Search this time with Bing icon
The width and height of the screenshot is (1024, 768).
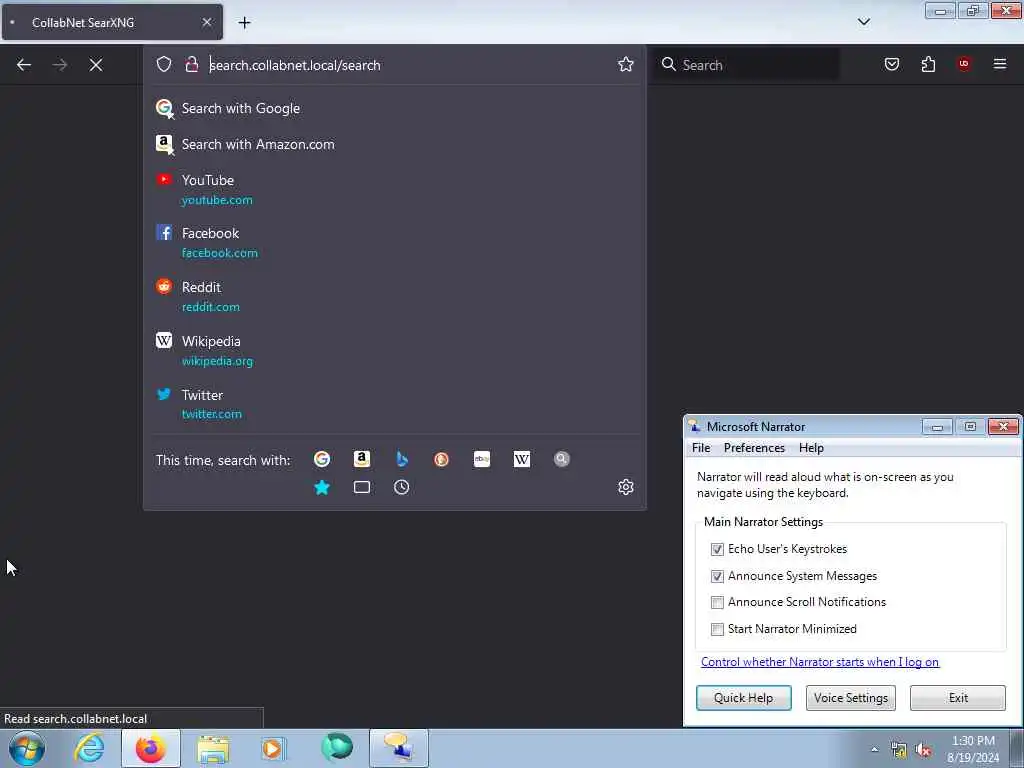click(402, 459)
